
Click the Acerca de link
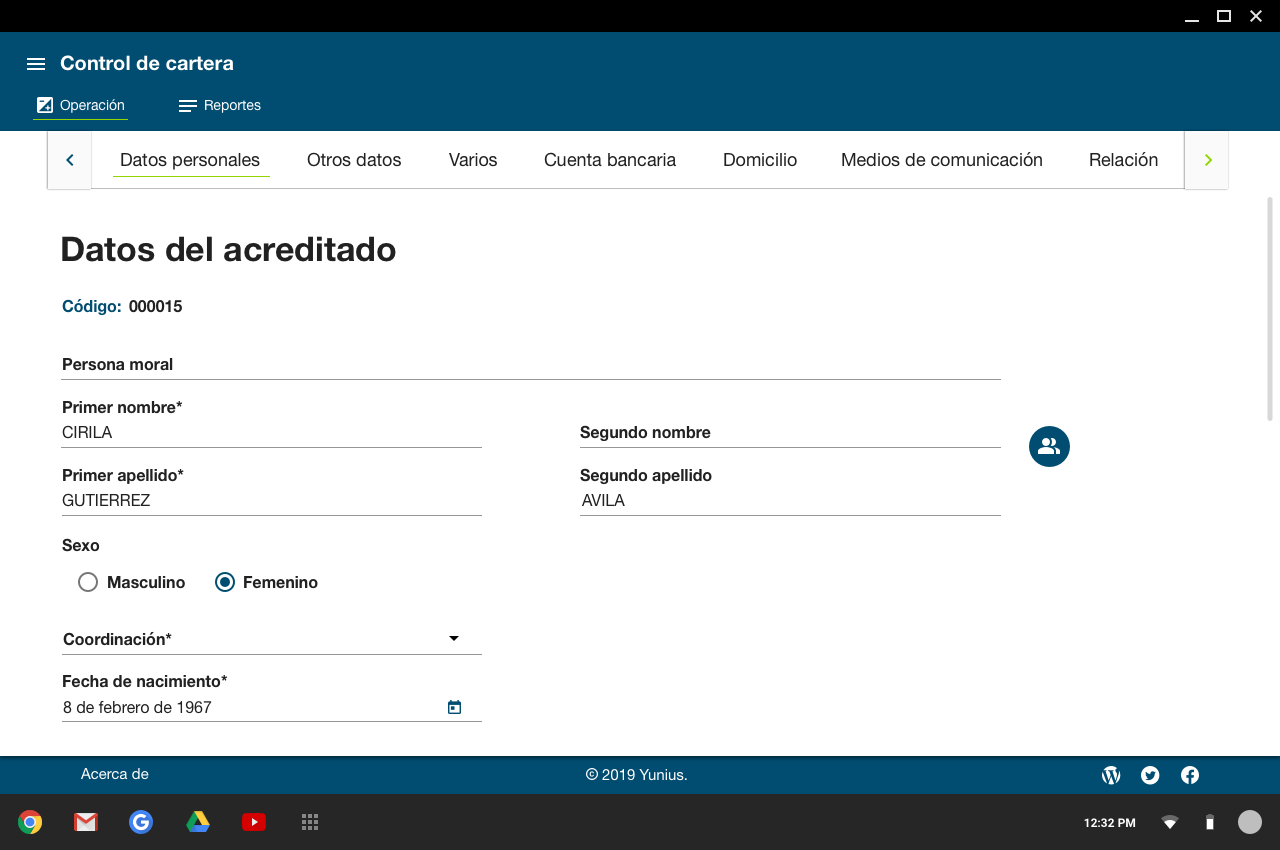pyautogui.click(x=115, y=774)
